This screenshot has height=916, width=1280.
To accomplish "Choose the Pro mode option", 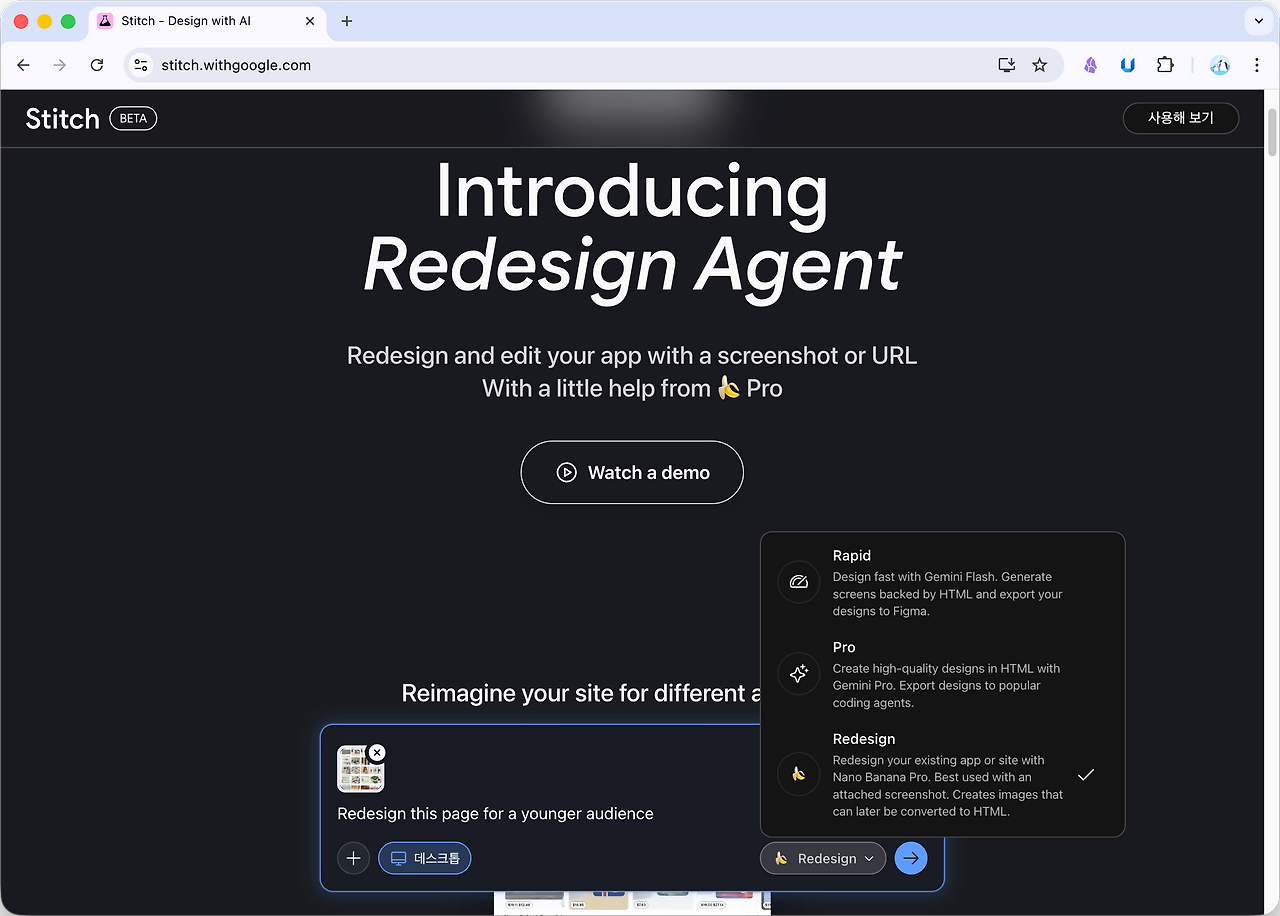I will pos(942,674).
